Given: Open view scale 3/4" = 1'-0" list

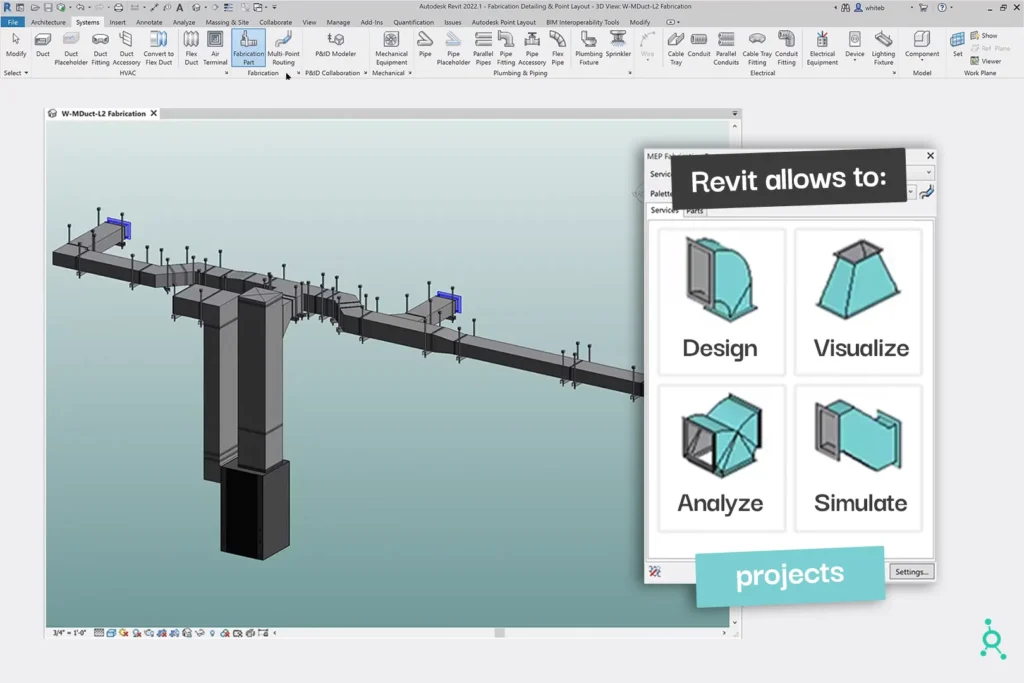Looking at the screenshot, I should [x=69, y=633].
